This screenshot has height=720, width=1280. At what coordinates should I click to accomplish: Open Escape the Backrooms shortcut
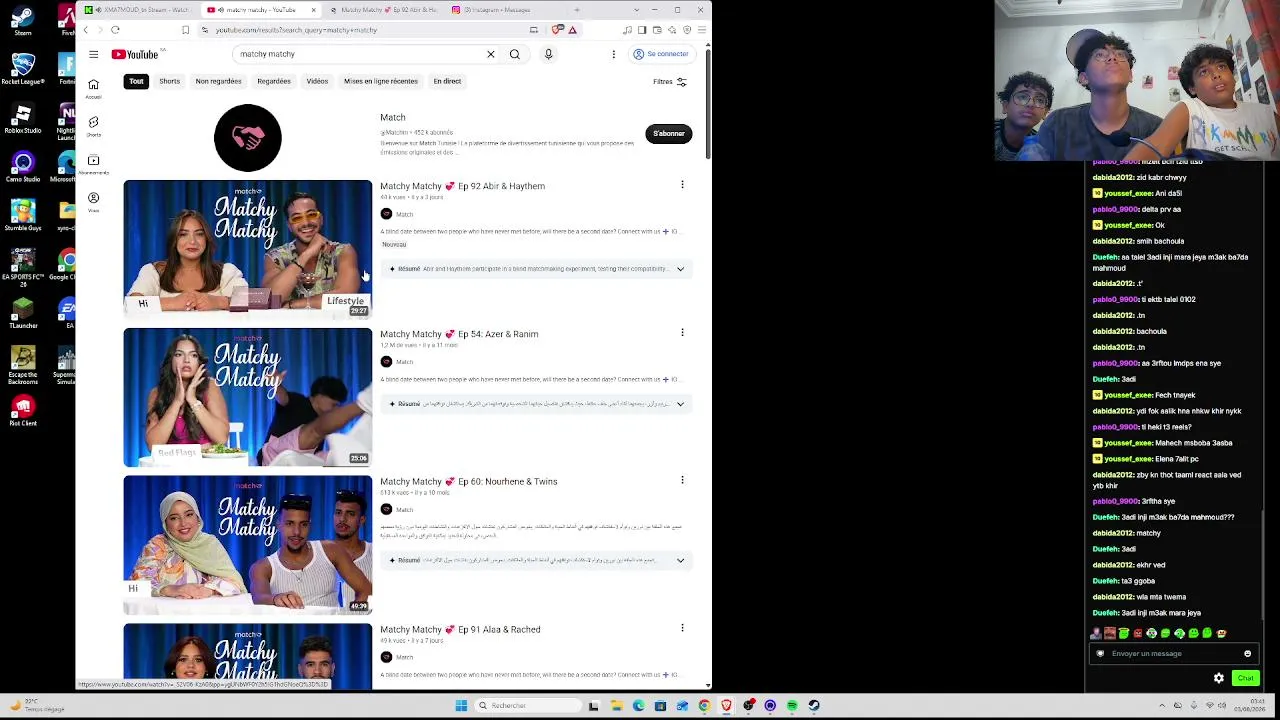coord(22,364)
